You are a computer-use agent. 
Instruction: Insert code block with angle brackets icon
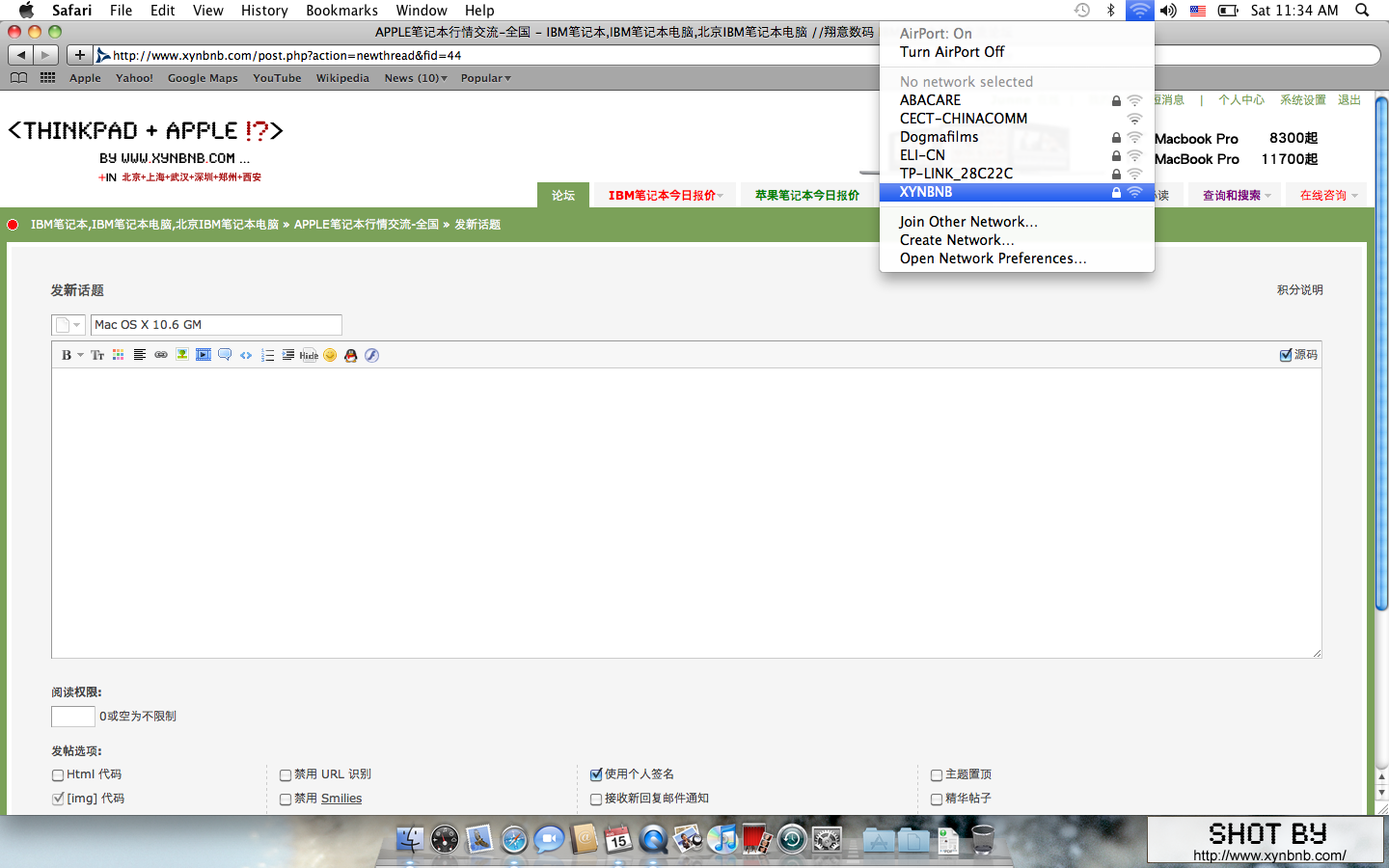pyautogui.click(x=246, y=355)
